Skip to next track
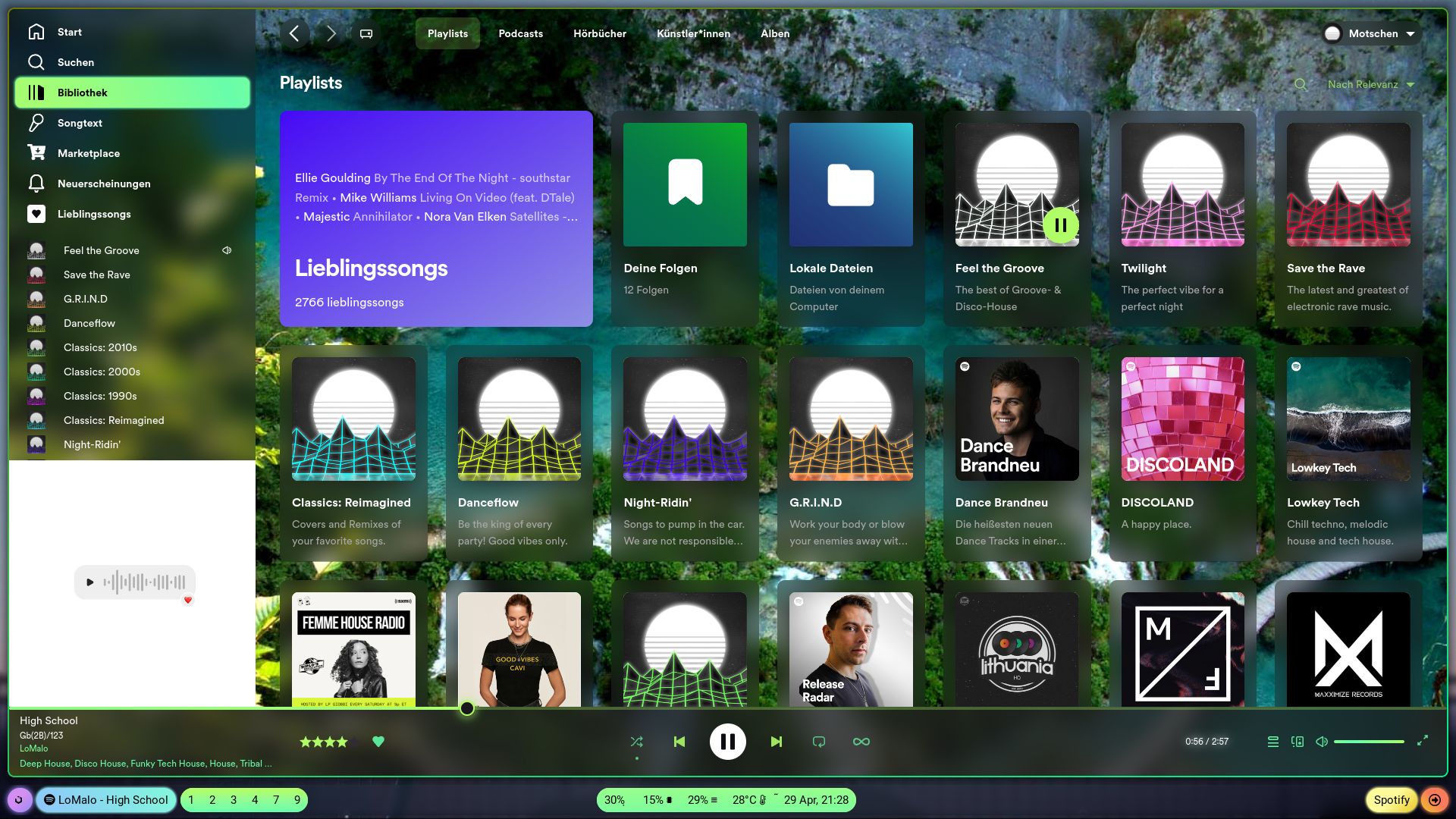This screenshot has height=819, width=1456. click(x=776, y=742)
